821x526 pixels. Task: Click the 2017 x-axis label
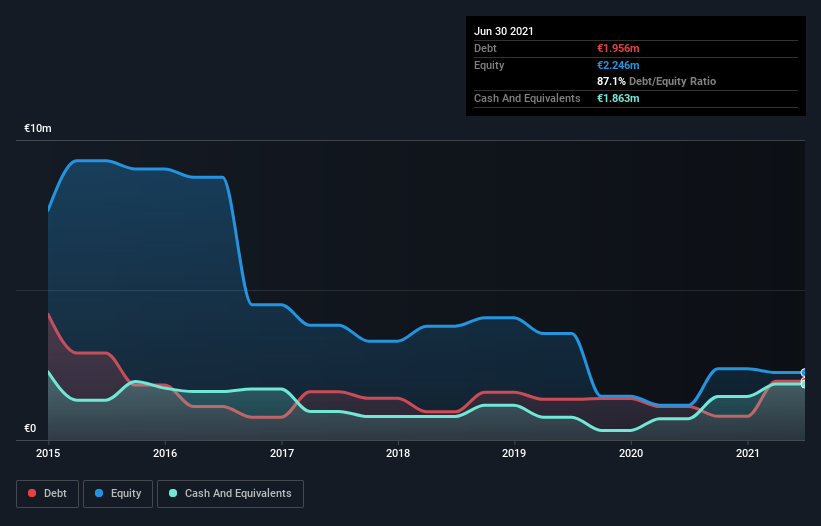click(x=282, y=453)
